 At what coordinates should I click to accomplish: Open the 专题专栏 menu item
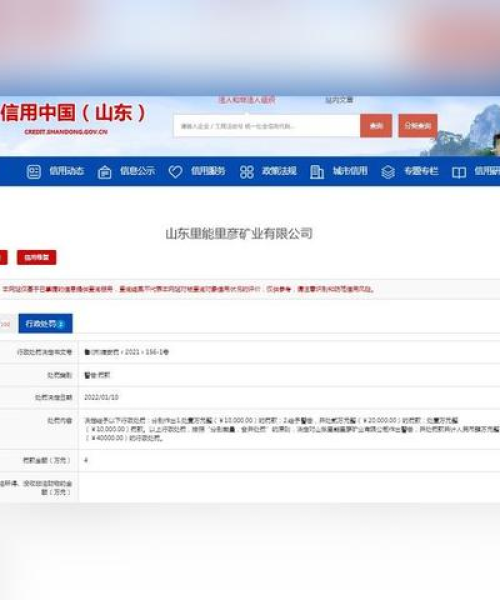[421, 171]
